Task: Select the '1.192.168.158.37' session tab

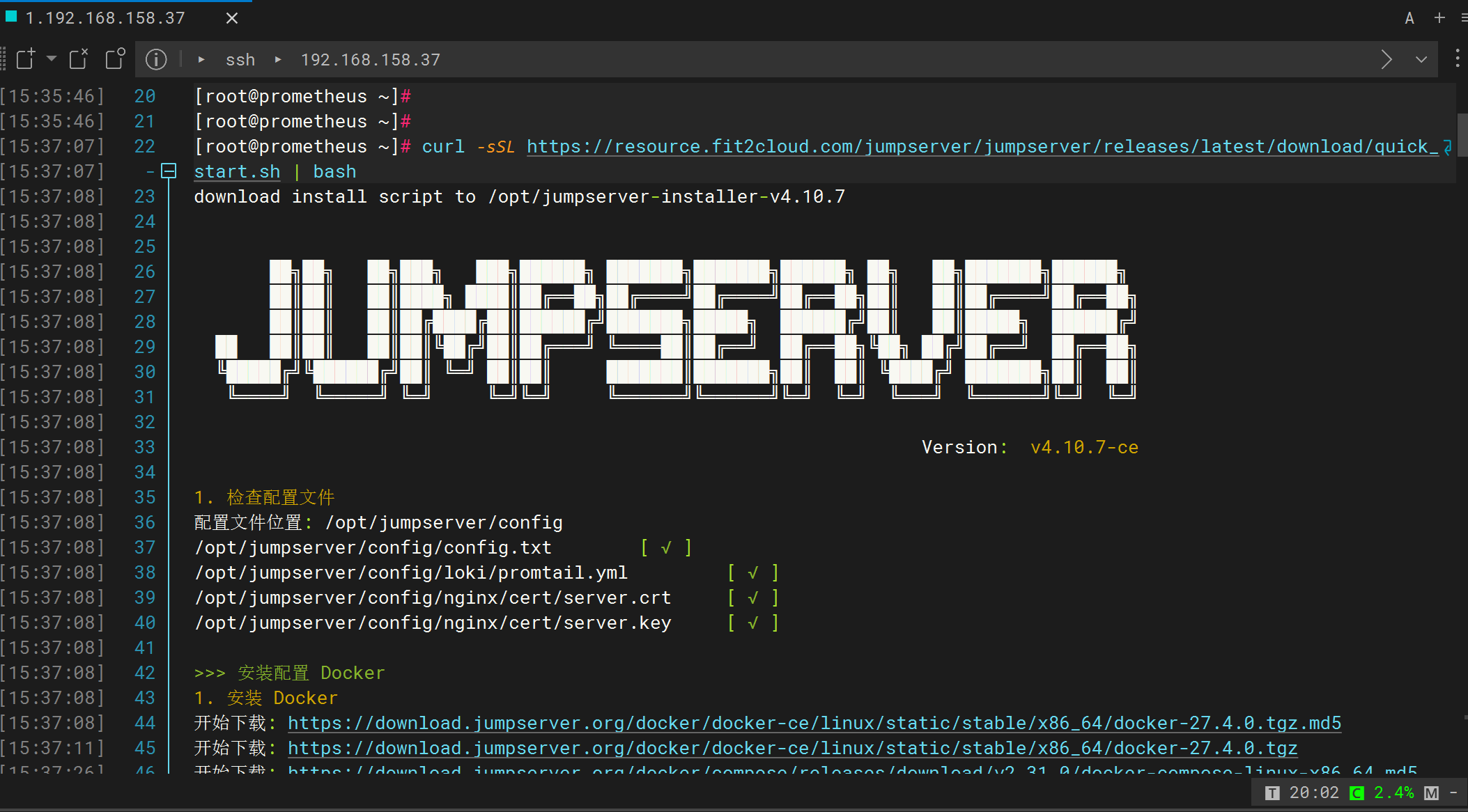Action: (x=105, y=18)
